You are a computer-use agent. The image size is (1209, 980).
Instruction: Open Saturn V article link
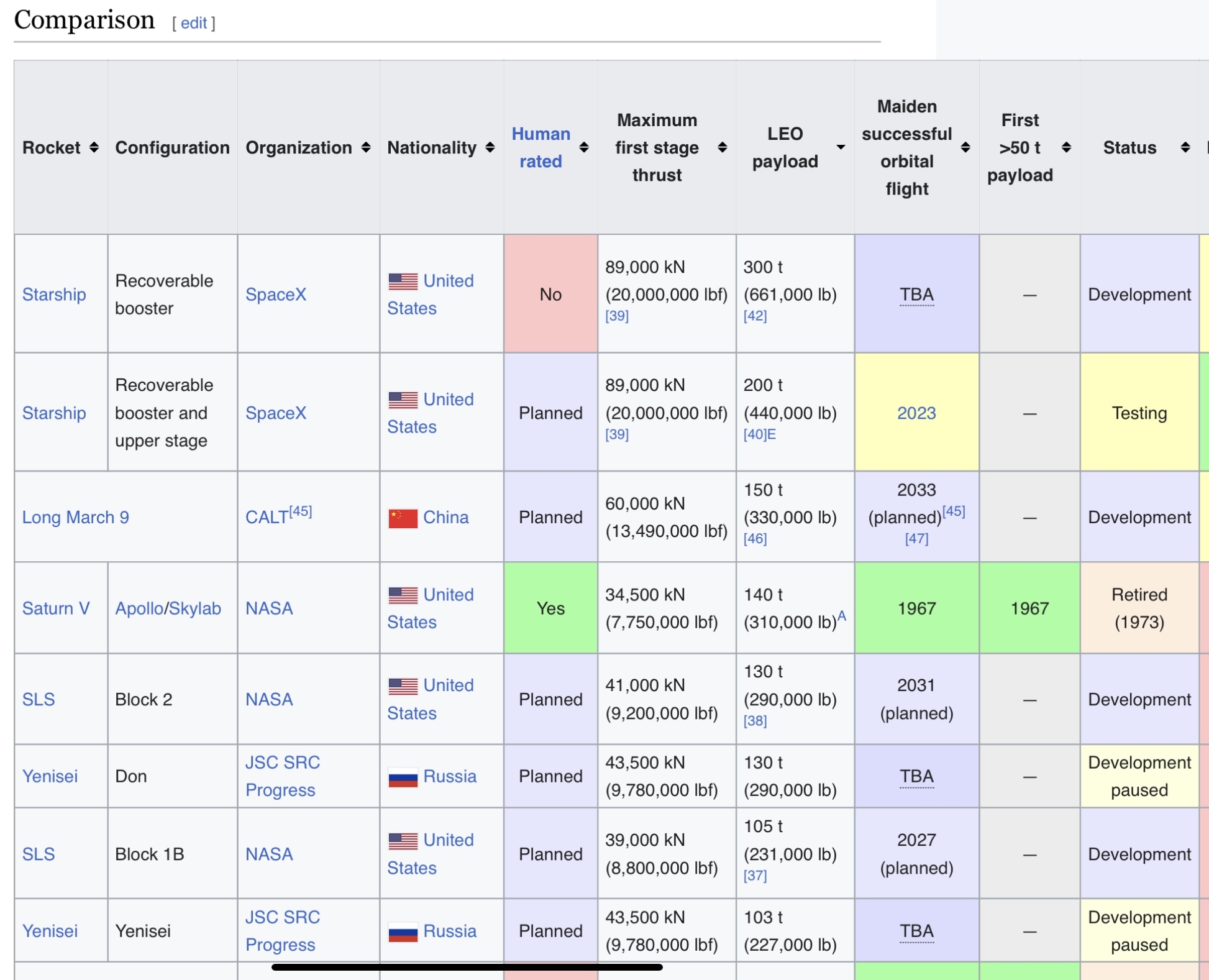56,608
